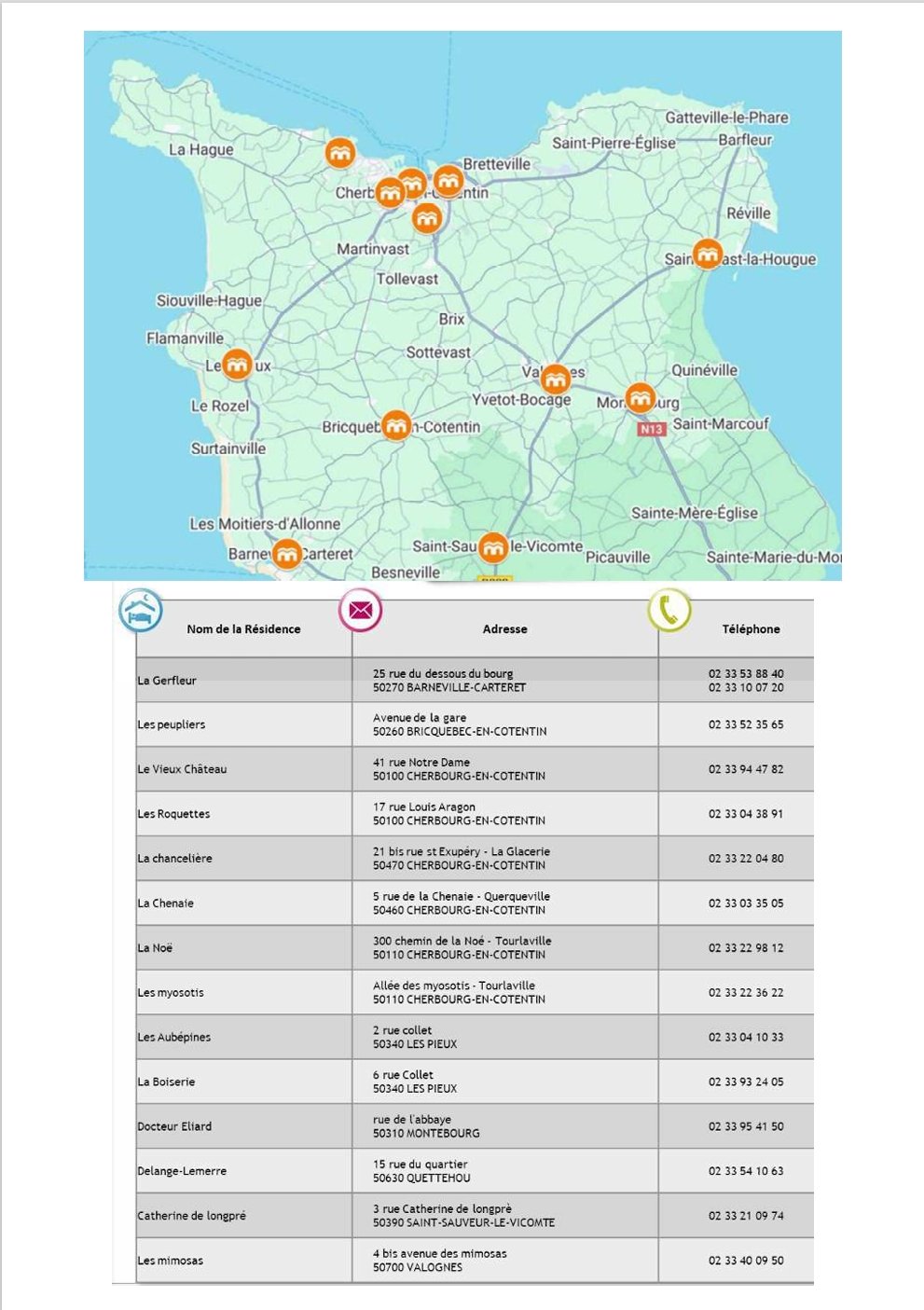Click the marker just above Martinvast
Viewport: 924px width, 1310px height.
[x=426, y=219]
